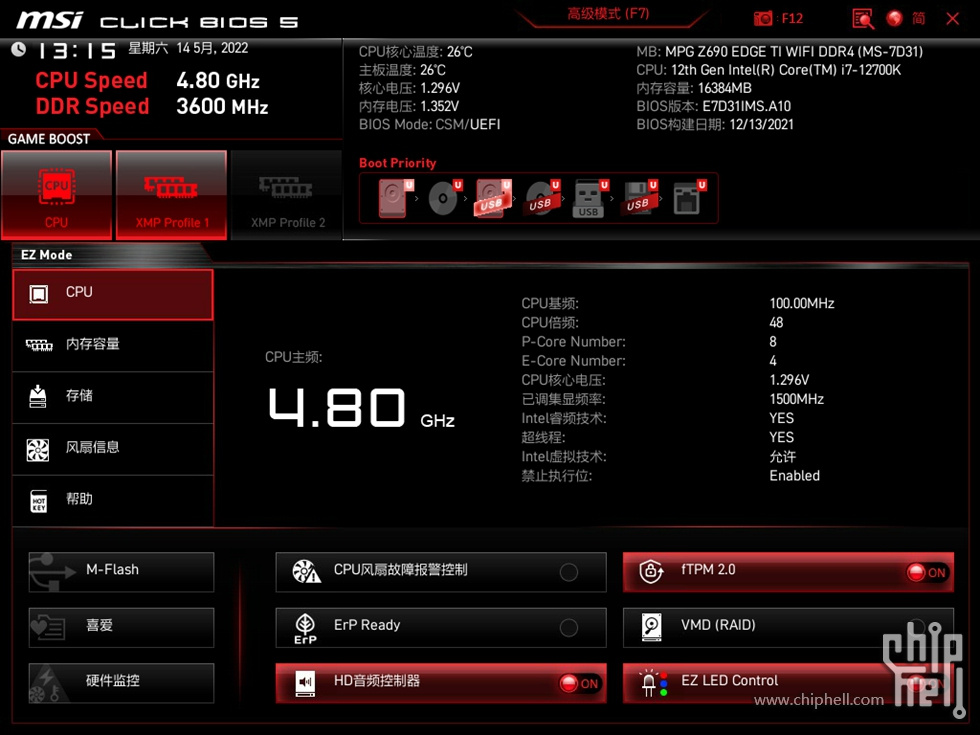The width and height of the screenshot is (980, 735).
Task: Click the CPU核心电压 value 1.296V in panel
Action: [789, 380]
